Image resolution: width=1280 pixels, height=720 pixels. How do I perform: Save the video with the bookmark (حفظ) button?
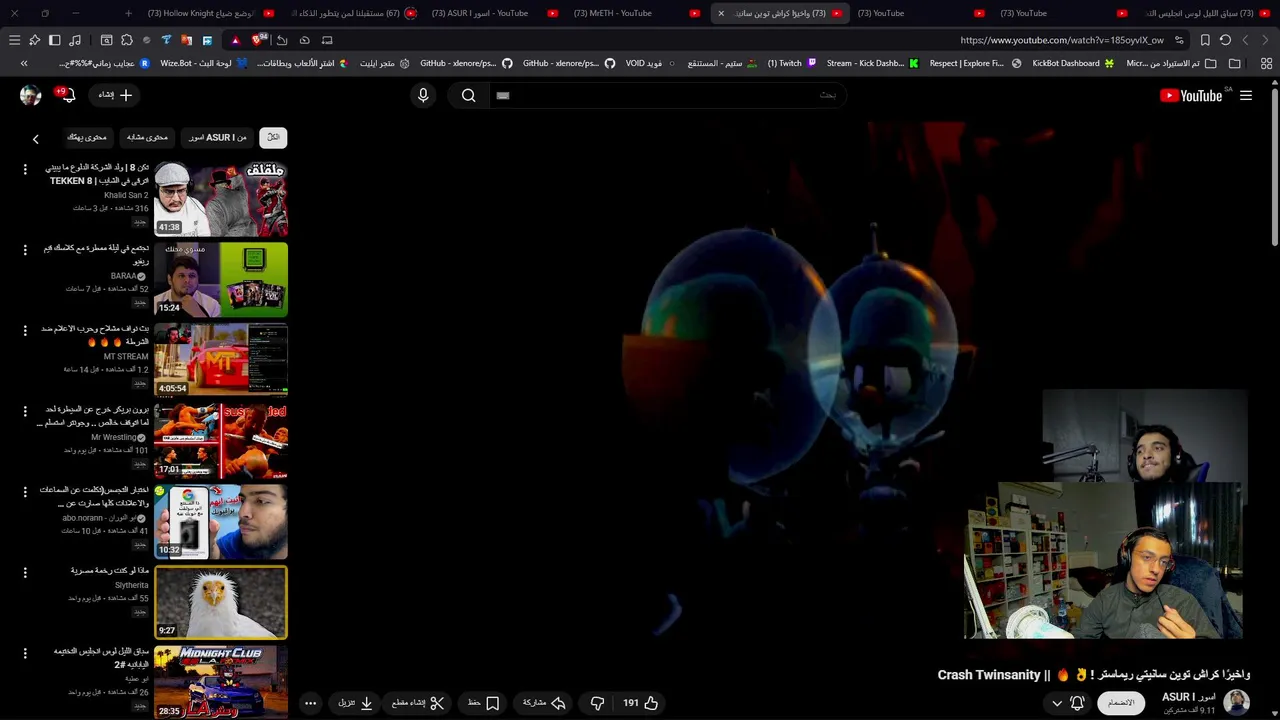(x=484, y=703)
